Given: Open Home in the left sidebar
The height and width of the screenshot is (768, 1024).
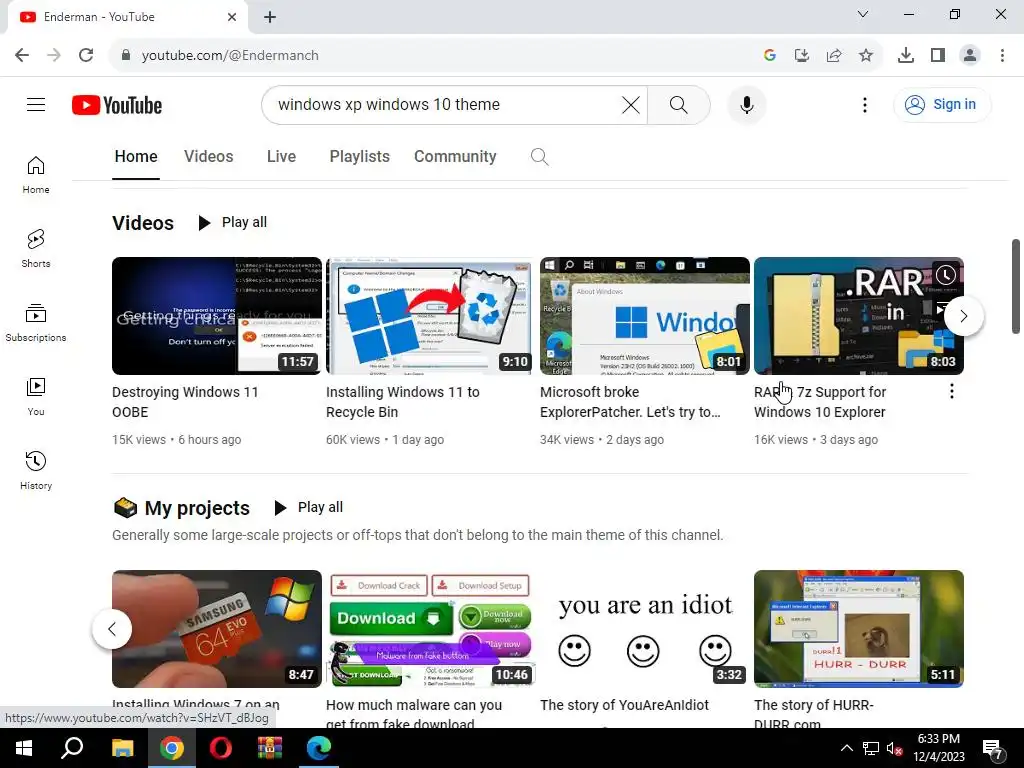Looking at the screenshot, I should coord(36,175).
